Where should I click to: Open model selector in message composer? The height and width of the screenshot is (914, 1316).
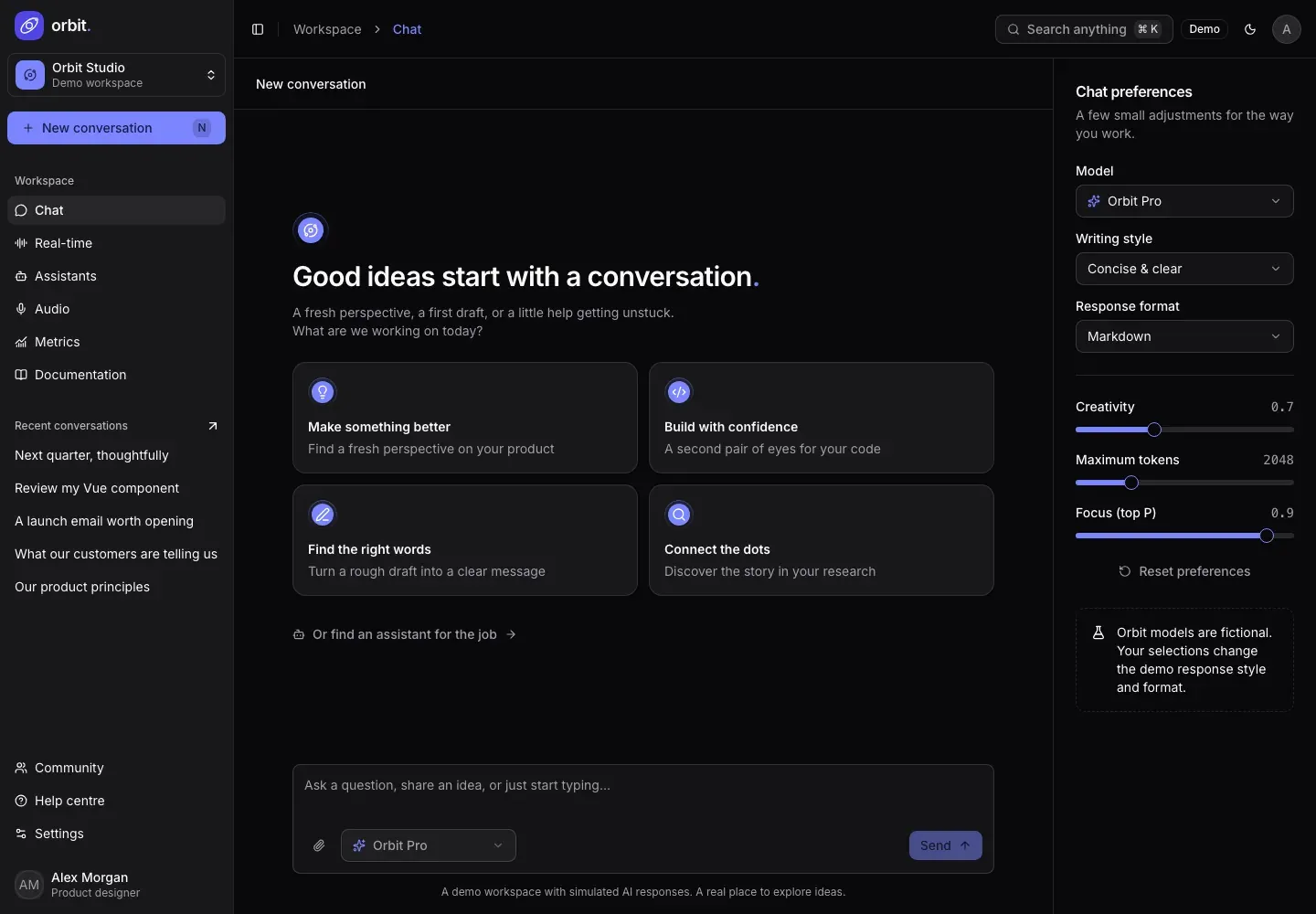point(429,845)
